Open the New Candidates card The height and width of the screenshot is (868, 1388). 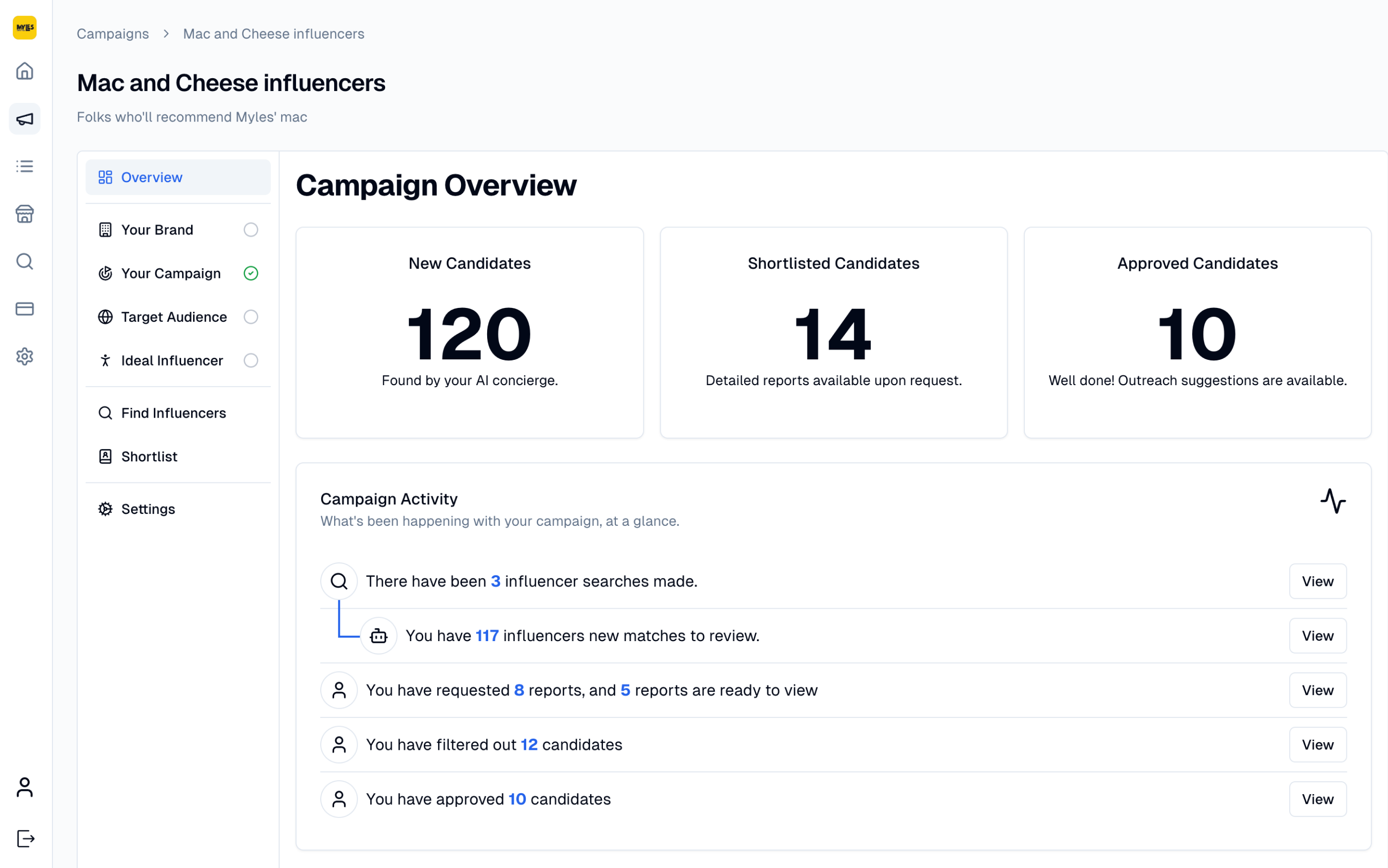[469, 333]
